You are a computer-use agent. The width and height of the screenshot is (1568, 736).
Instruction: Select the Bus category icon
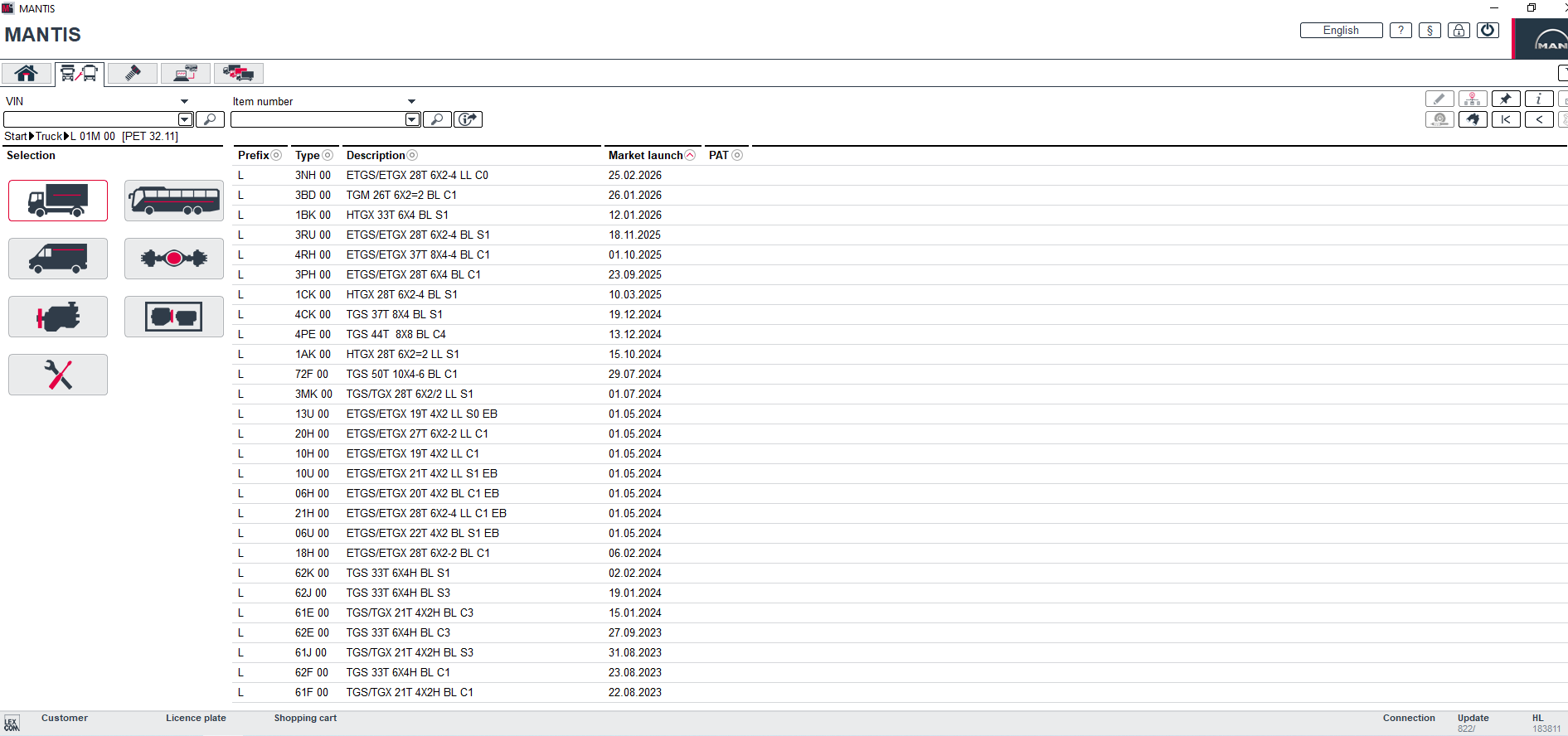(x=174, y=201)
